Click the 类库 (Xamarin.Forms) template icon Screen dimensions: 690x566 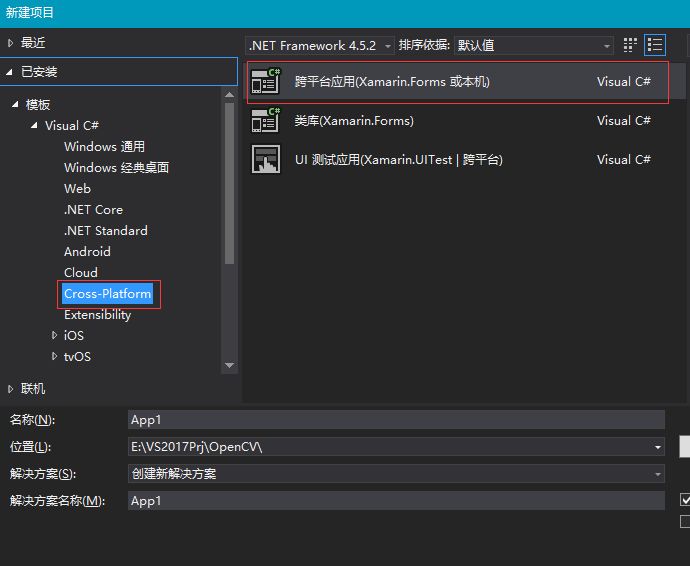(x=265, y=121)
